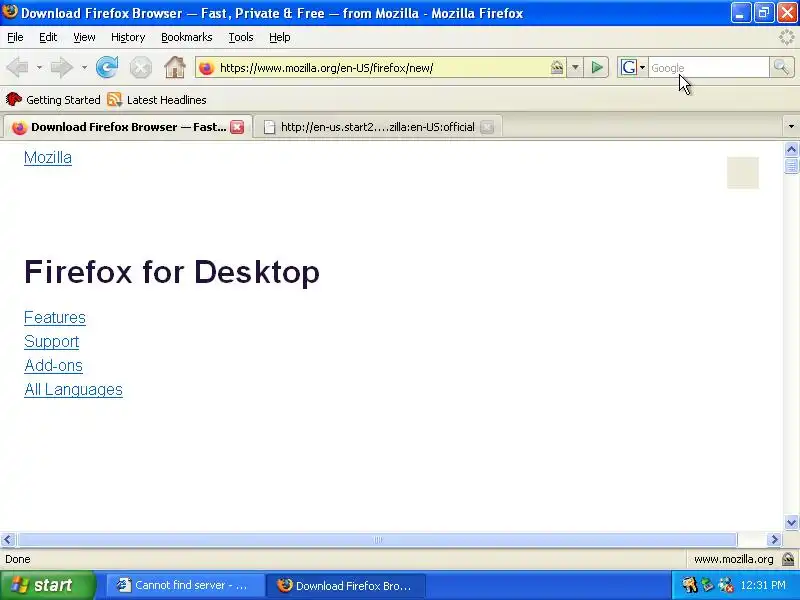
Task: Click the second system tray icon
Action: (707, 585)
